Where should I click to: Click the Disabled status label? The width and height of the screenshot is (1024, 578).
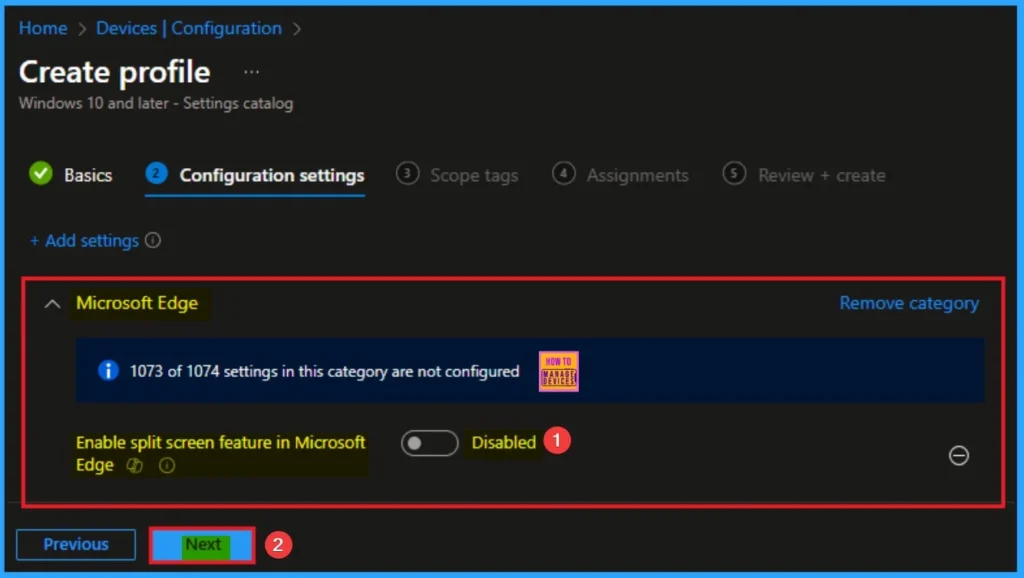point(504,442)
